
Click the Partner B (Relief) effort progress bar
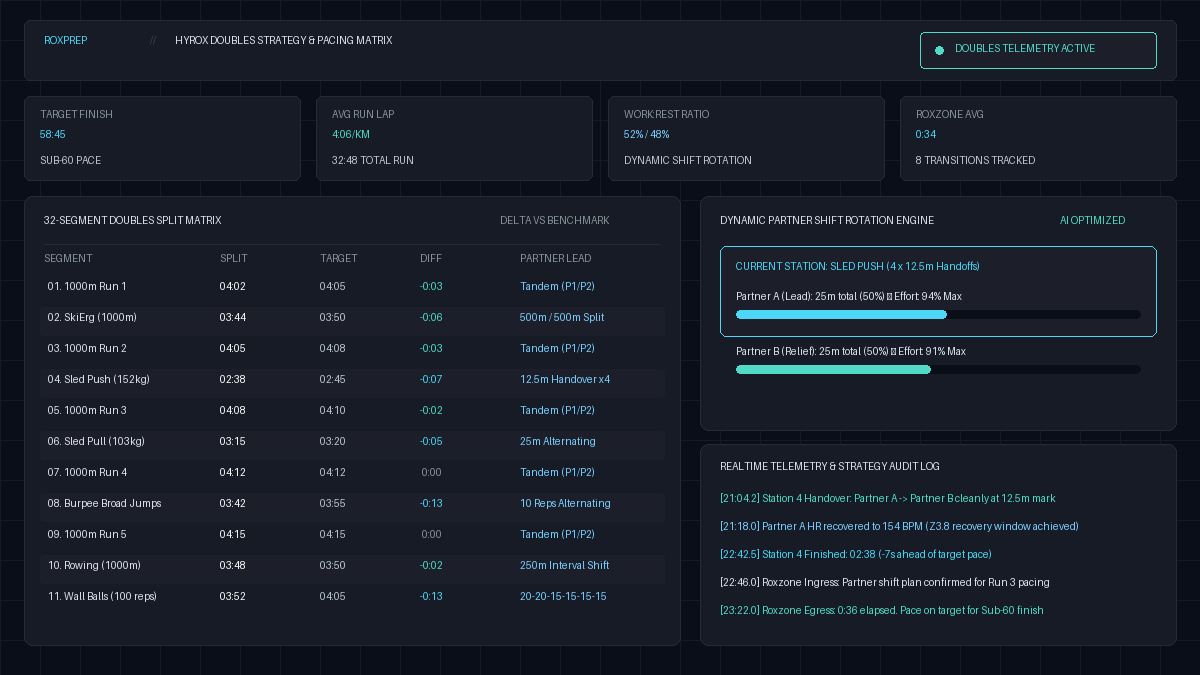tap(938, 369)
